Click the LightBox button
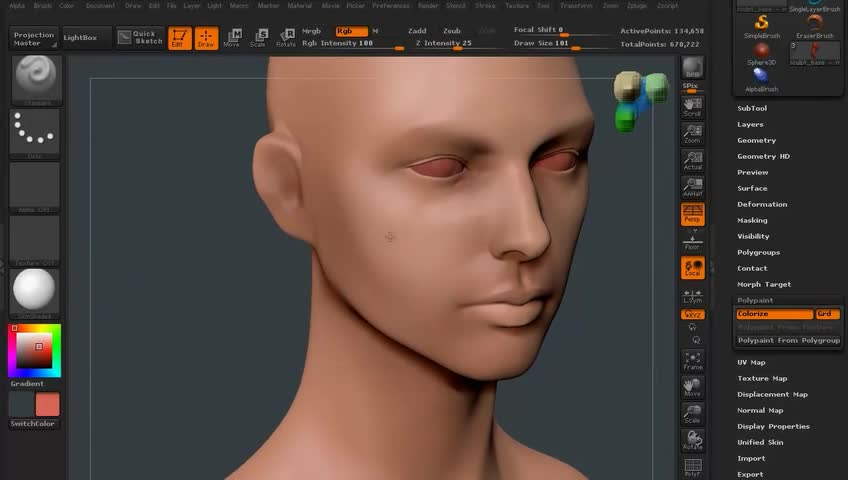This screenshot has height=480, width=848. pyautogui.click(x=81, y=37)
